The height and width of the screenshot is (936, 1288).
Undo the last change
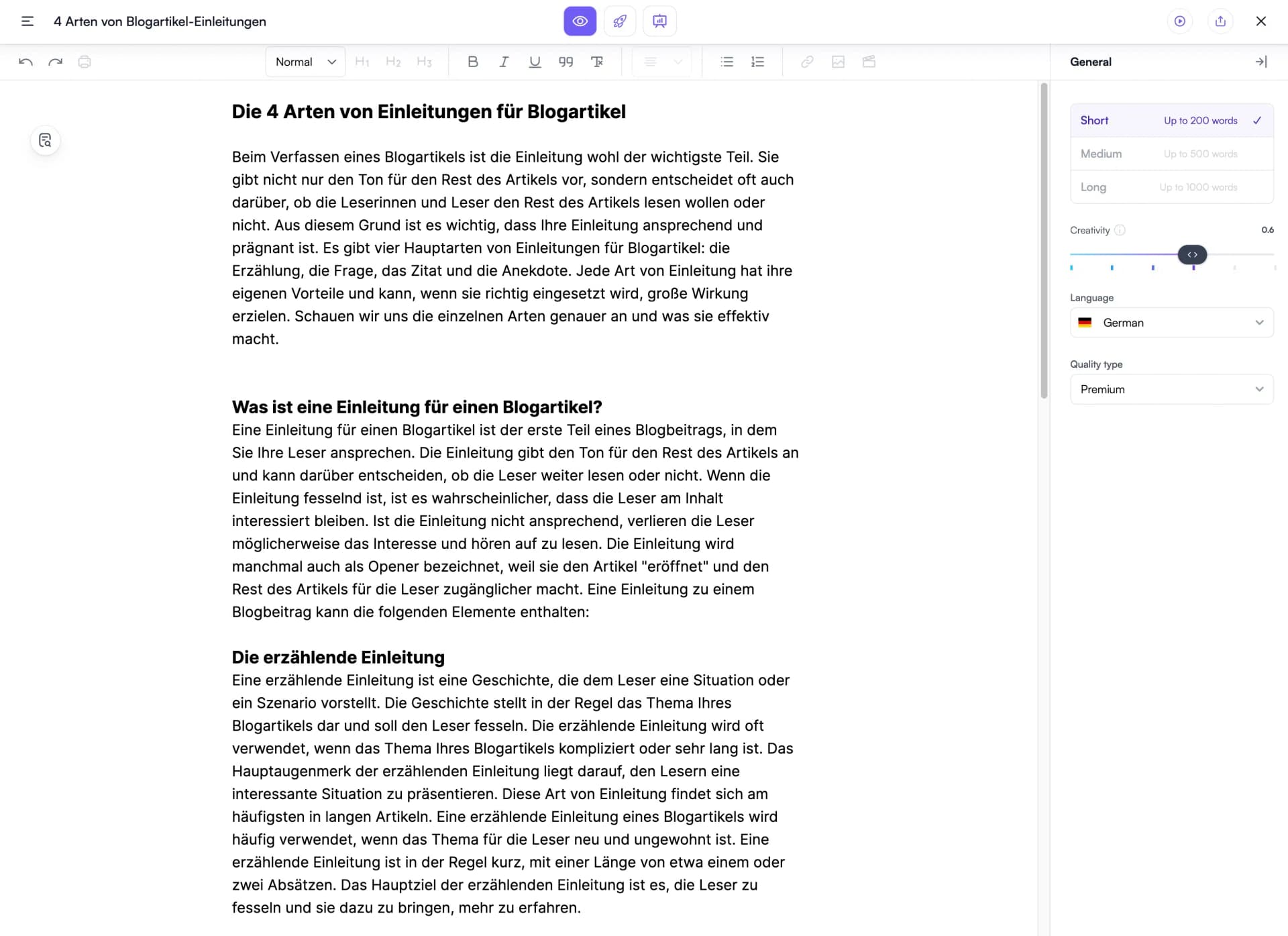click(x=25, y=61)
